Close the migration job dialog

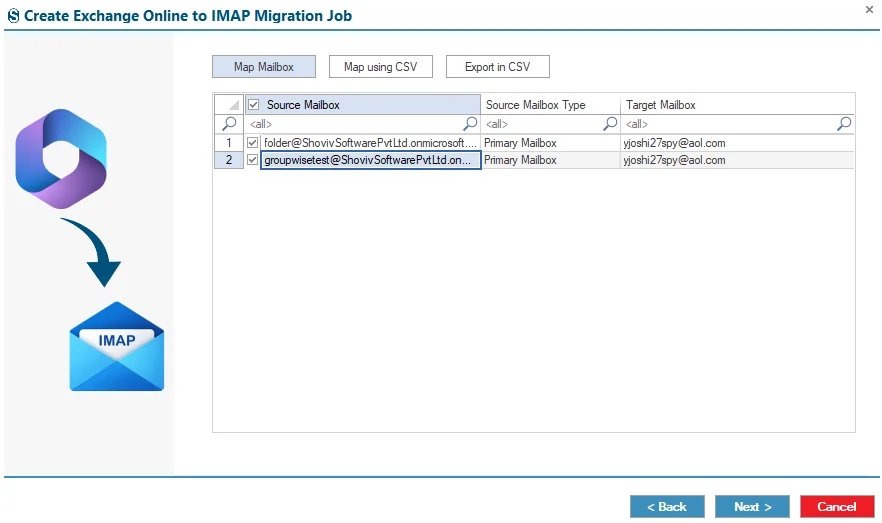tap(869, 10)
